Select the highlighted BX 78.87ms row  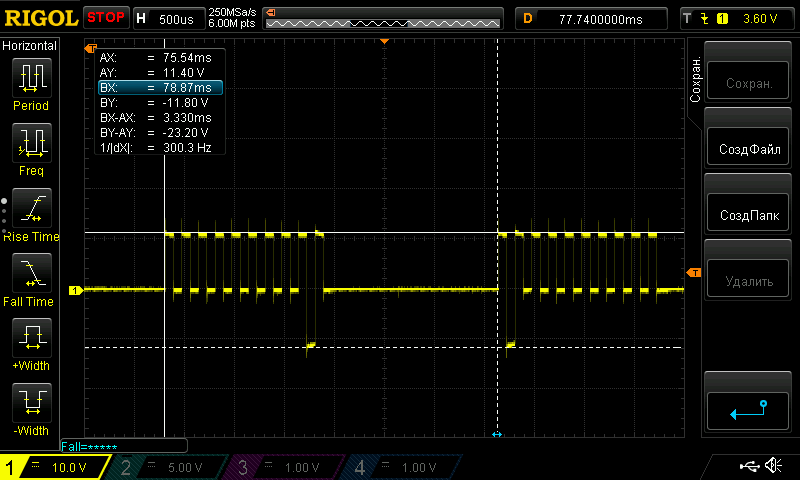tap(161, 88)
